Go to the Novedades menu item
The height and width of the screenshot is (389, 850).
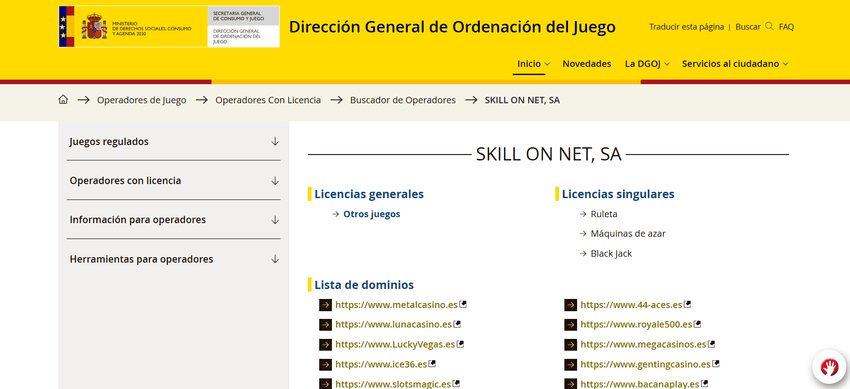[x=587, y=64]
